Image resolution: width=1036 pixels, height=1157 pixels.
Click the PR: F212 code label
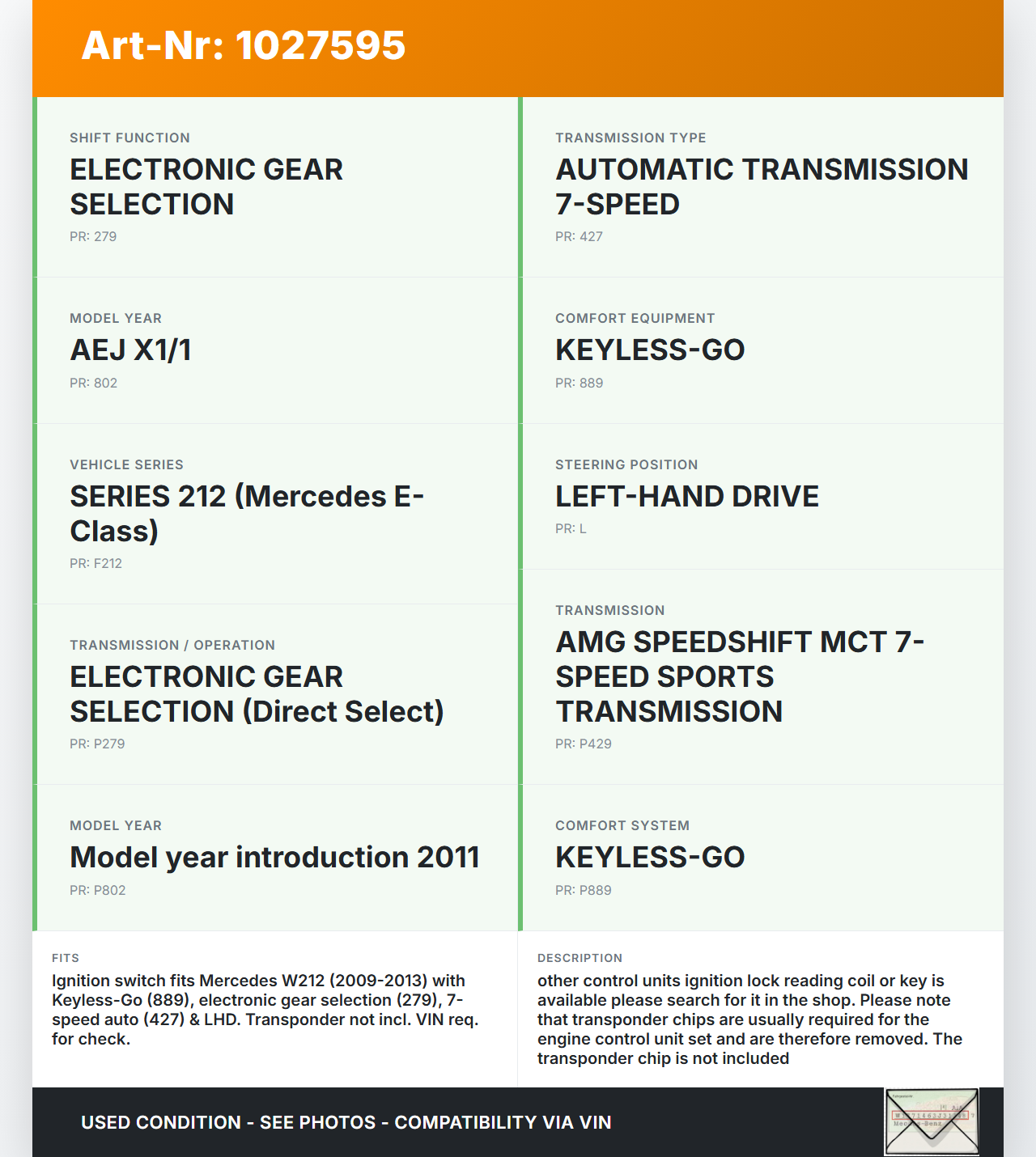coord(96,564)
